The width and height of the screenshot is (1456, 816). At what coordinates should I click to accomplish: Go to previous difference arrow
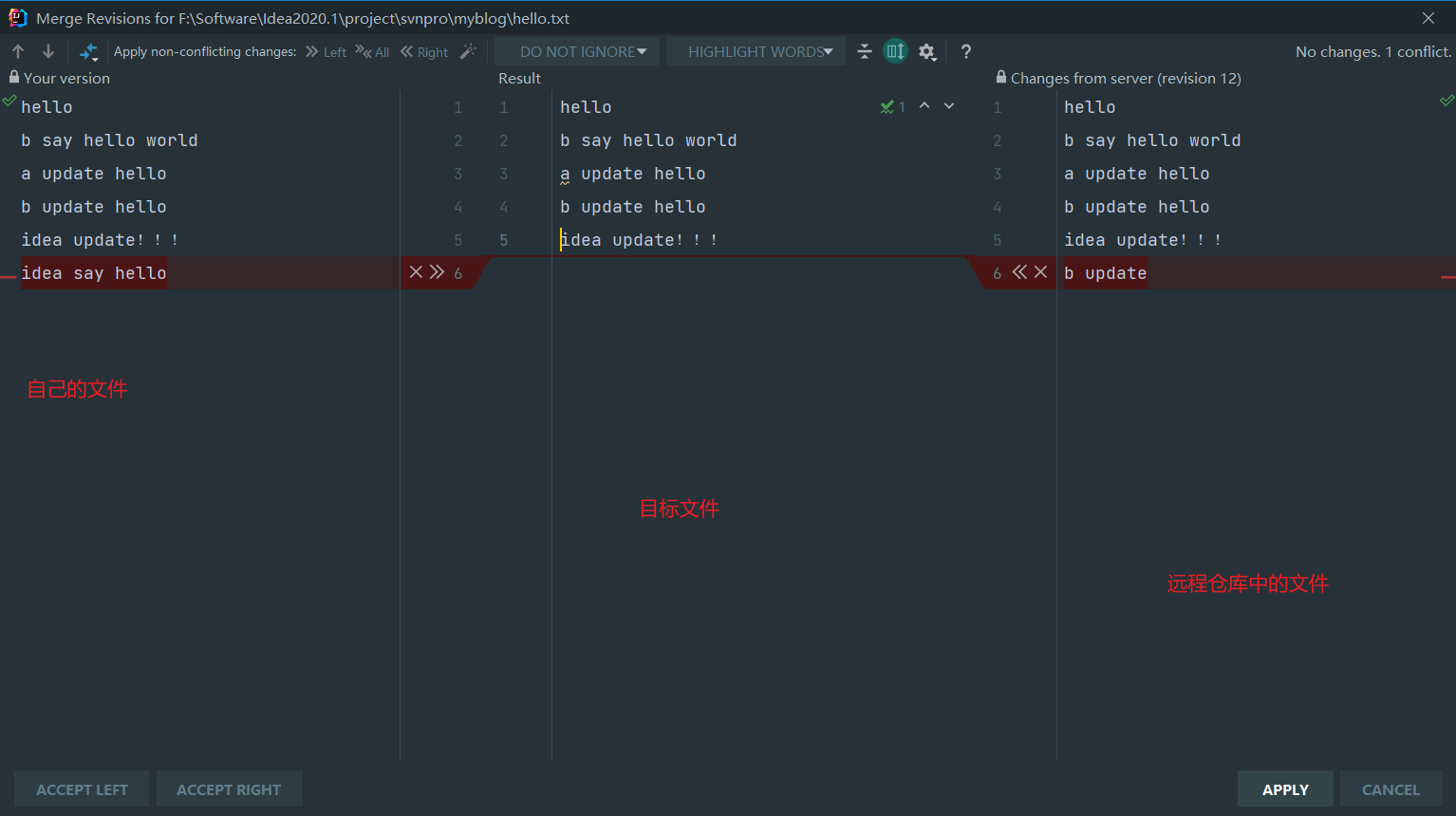(18, 51)
